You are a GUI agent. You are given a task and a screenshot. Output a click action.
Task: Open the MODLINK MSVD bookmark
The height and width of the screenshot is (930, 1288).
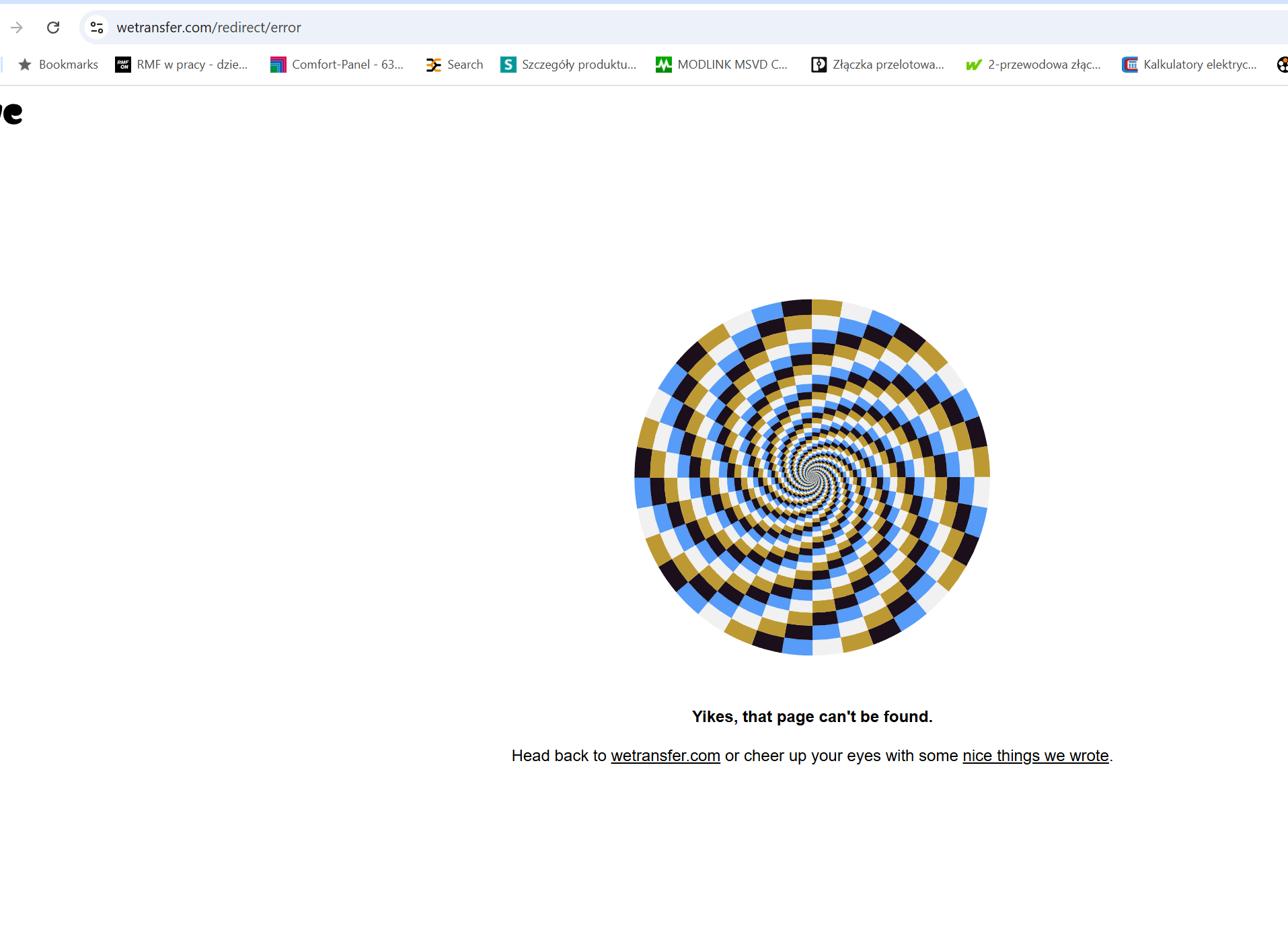[722, 65]
